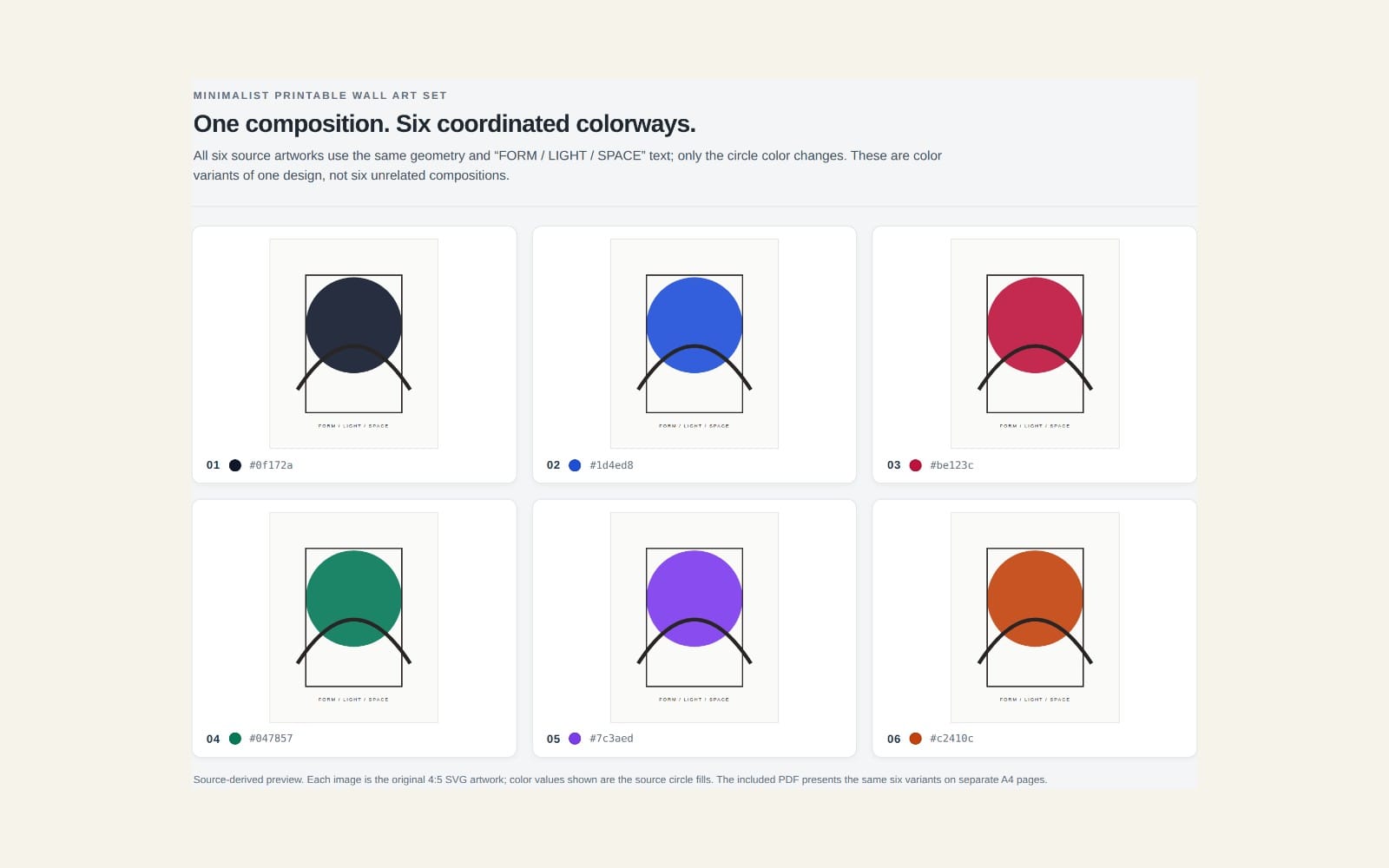This screenshot has height=868, width=1389.
Task: Open the orange circle artwork thumbnail 06
Action: pos(1035,617)
